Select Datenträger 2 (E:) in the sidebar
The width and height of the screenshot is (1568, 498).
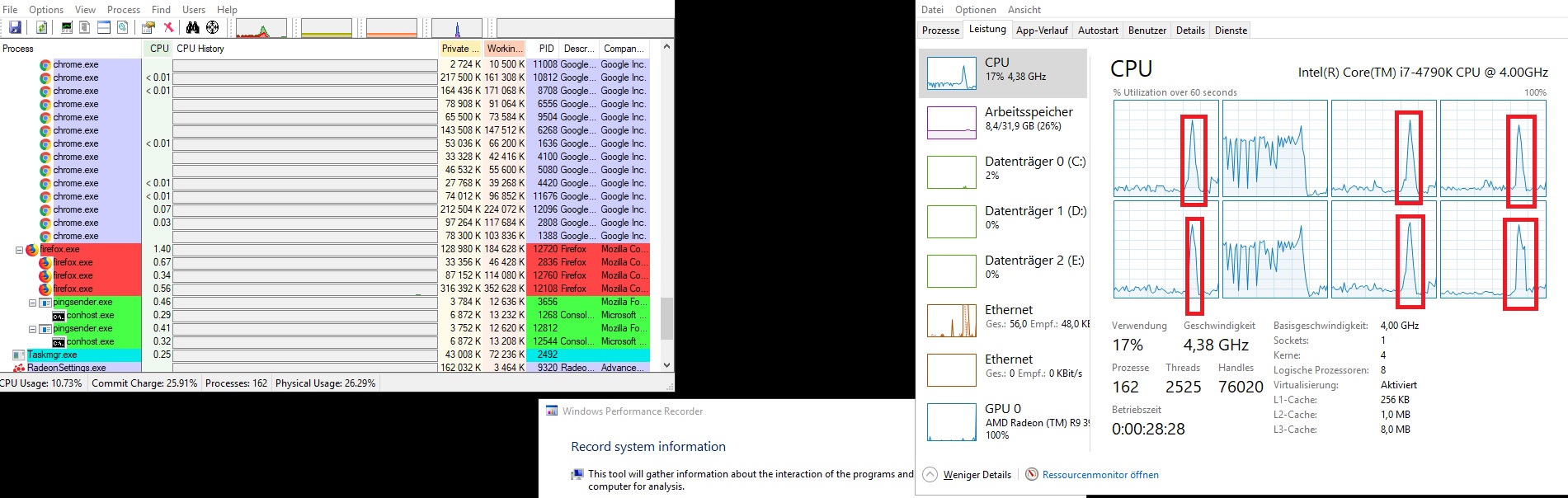point(1003,270)
